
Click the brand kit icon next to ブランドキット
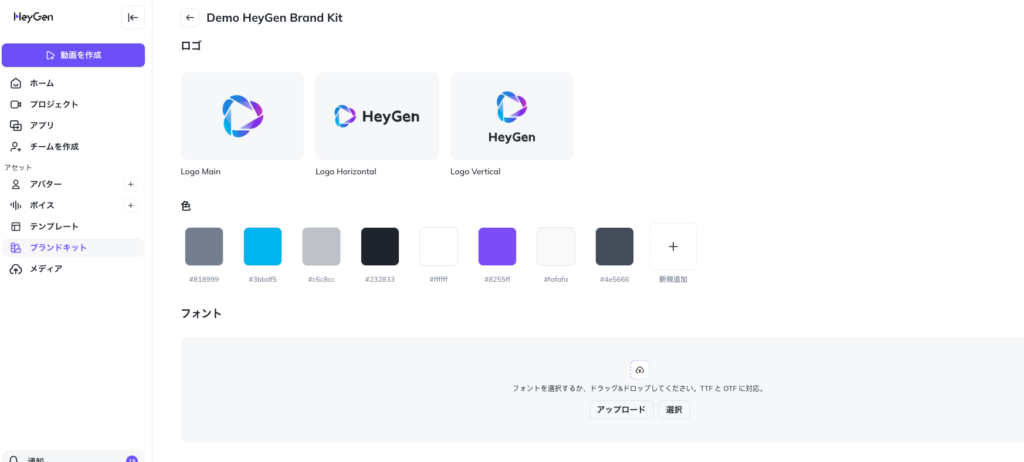16,248
